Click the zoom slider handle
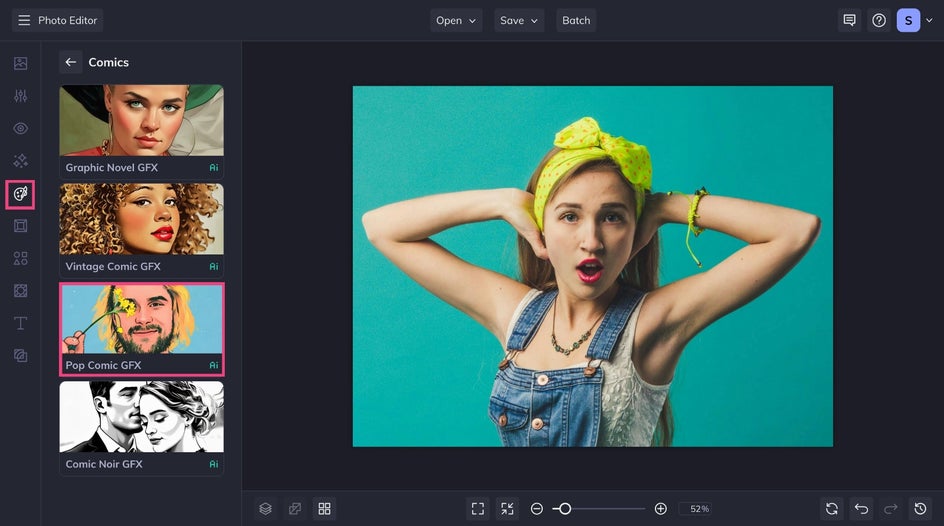The height and width of the screenshot is (526, 944). 565,509
